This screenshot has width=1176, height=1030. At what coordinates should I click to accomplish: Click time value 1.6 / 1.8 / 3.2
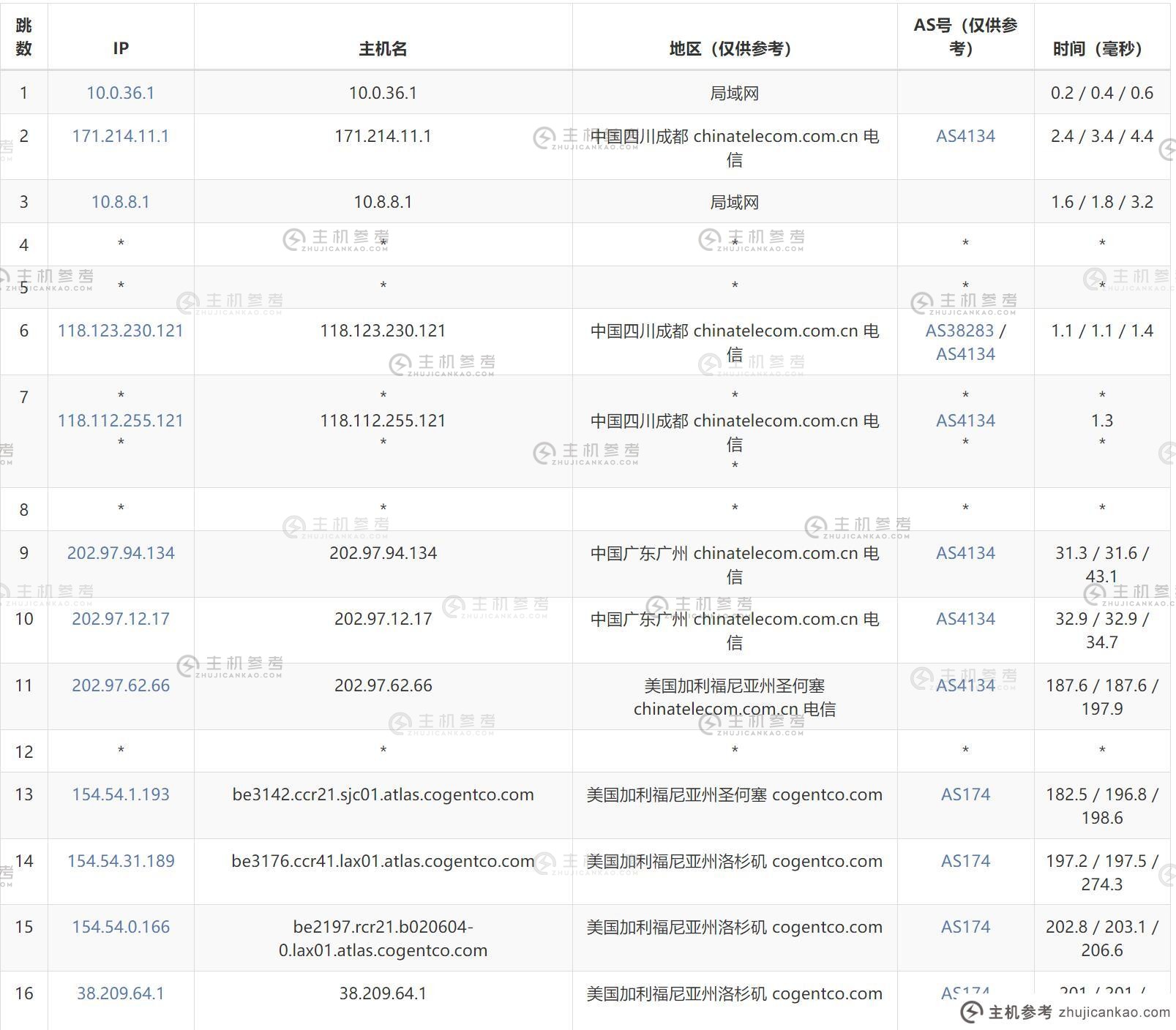click(x=1101, y=202)
